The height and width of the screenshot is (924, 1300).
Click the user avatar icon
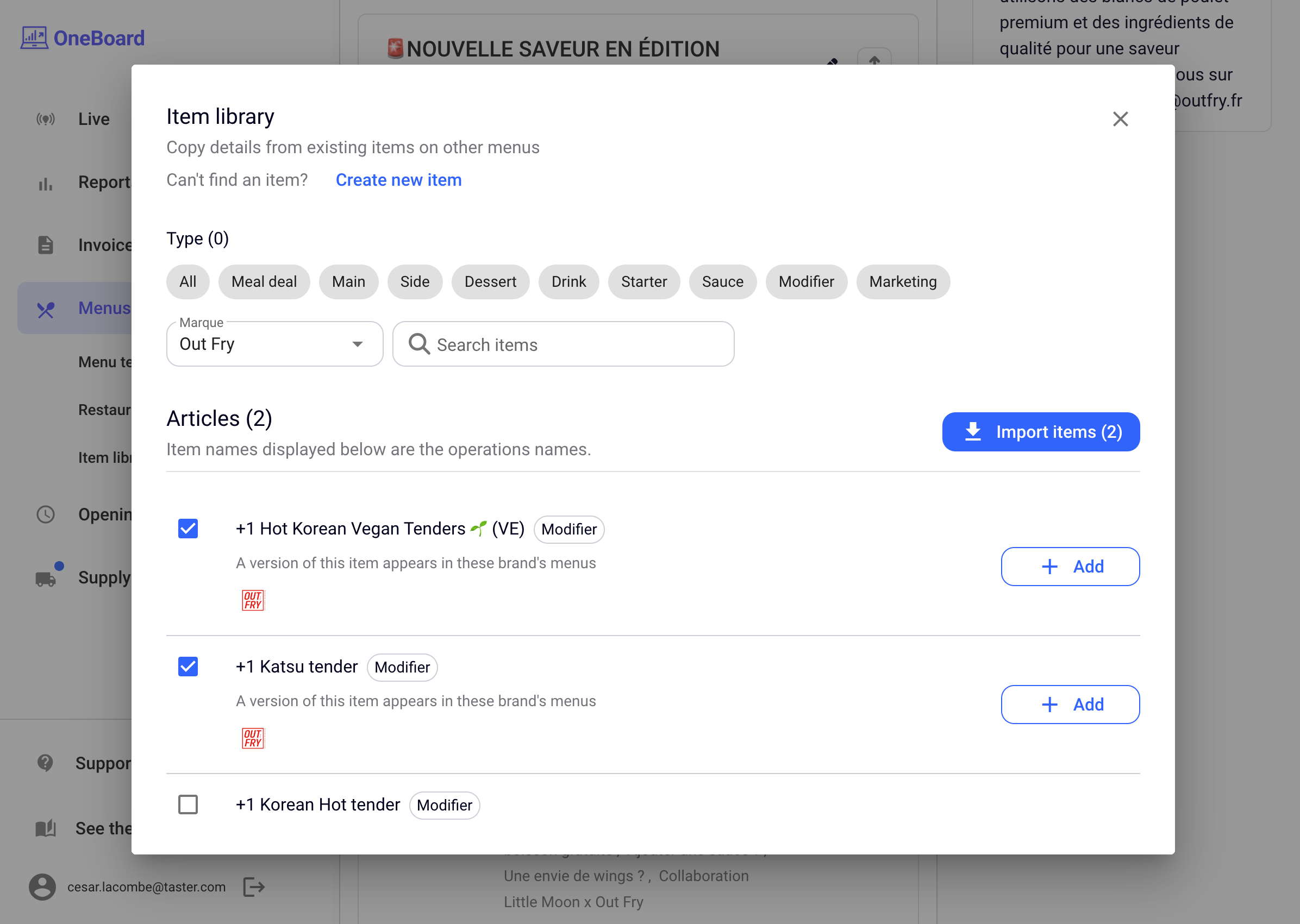[42, 887]
